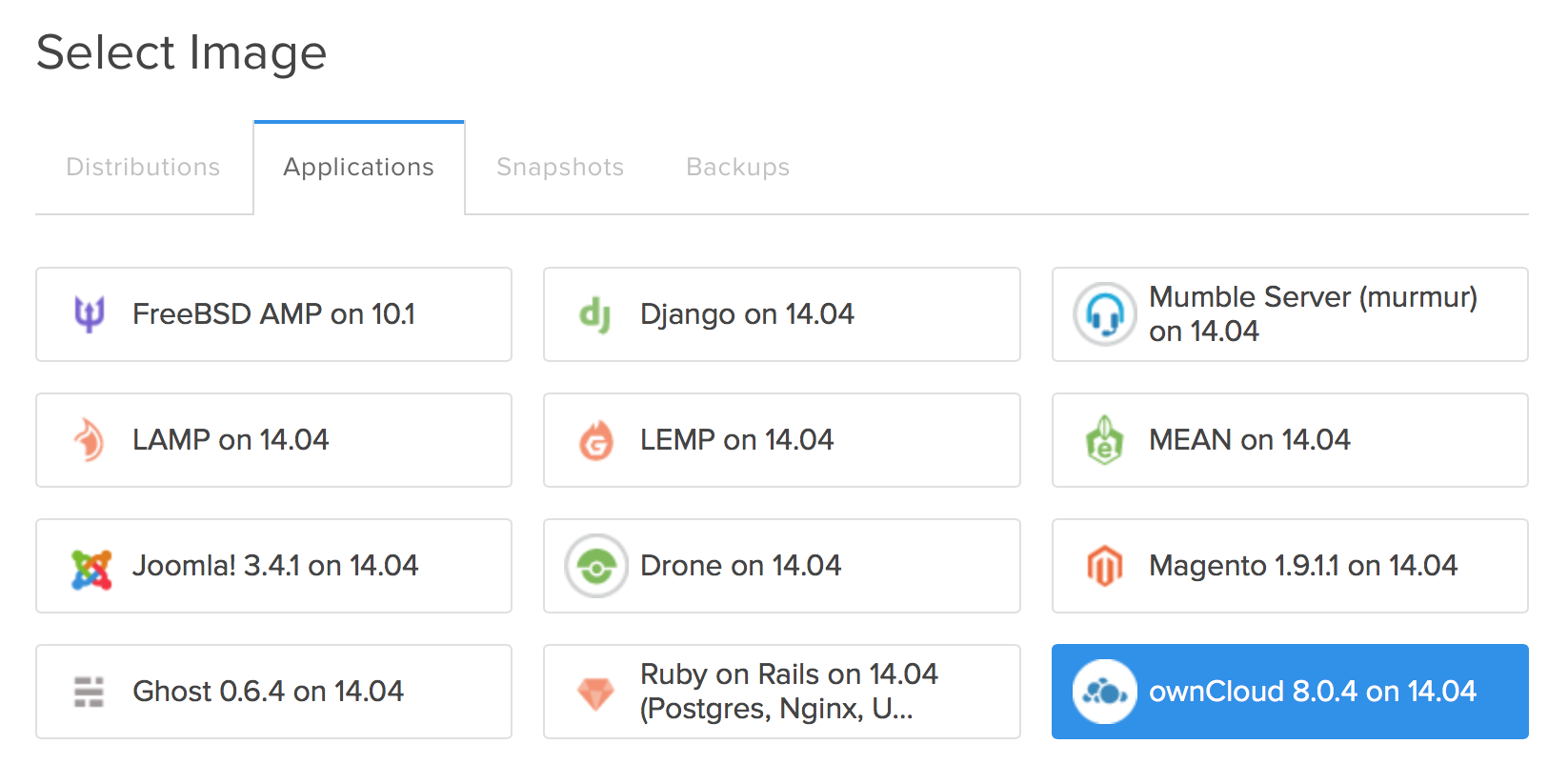The height and width of the screenshot is (764, 1568).
Task: Click the Django dj logo icon
Action: pos(595,314)
